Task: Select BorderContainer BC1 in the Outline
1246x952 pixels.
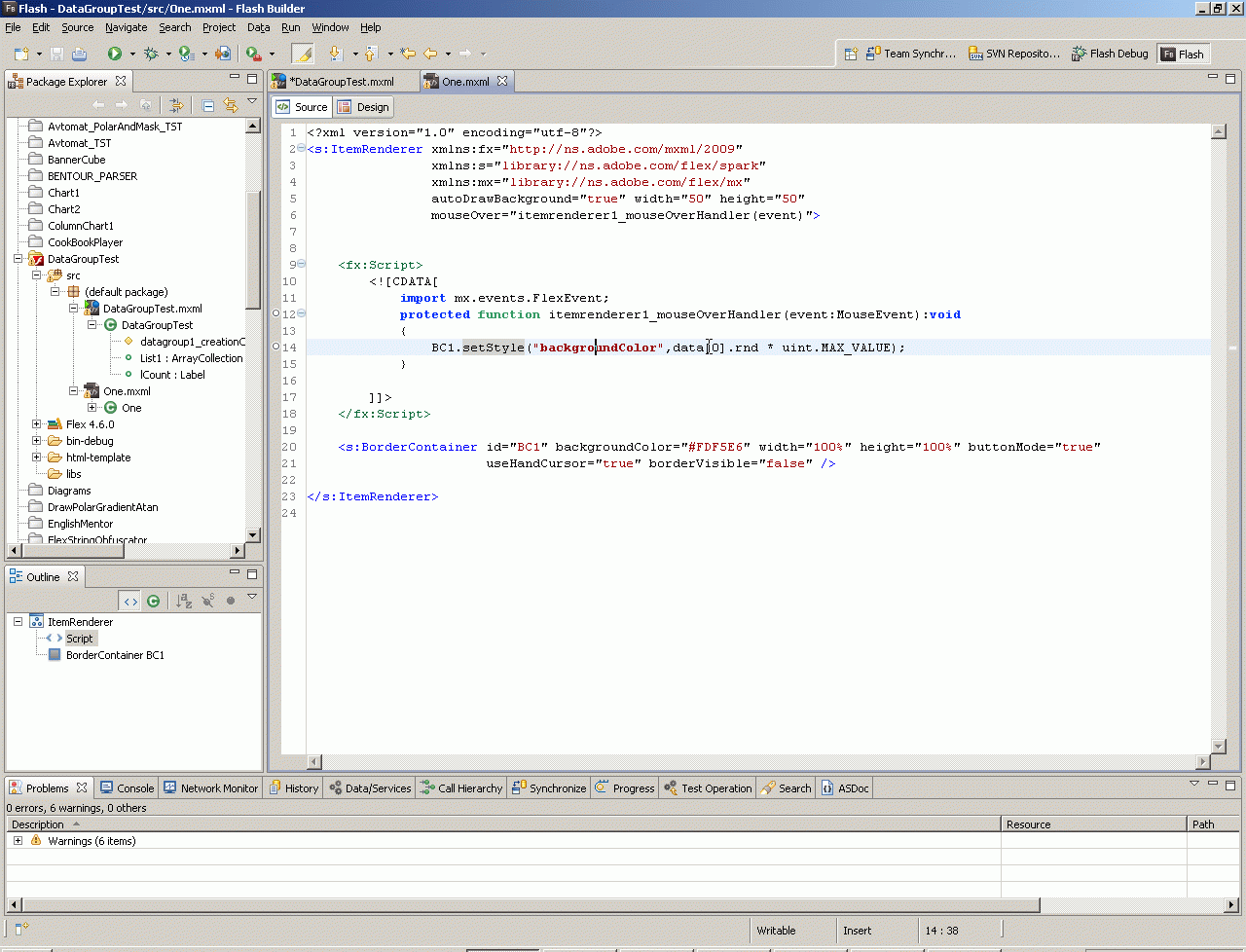Action: (x=115, y=655)
